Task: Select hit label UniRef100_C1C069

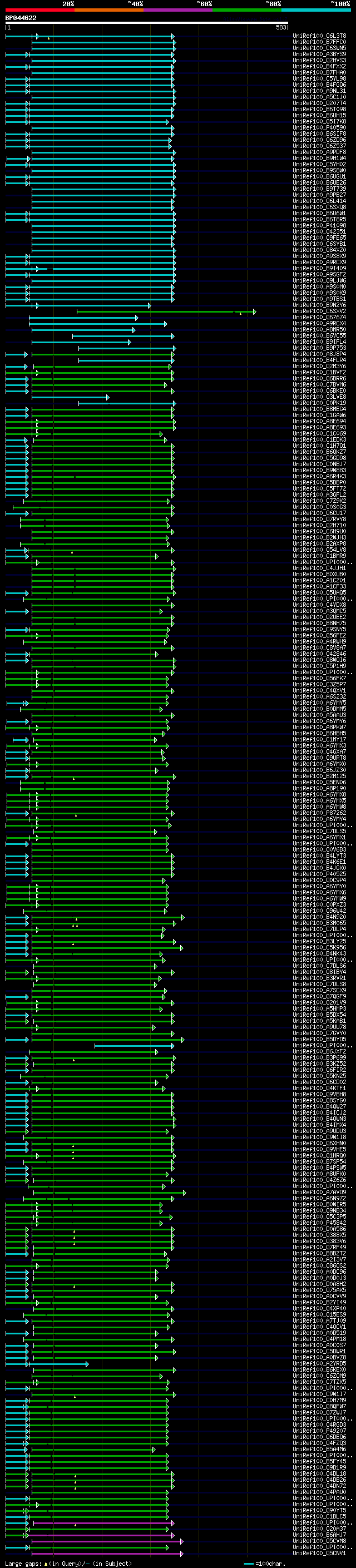Action: coord(319,433)
